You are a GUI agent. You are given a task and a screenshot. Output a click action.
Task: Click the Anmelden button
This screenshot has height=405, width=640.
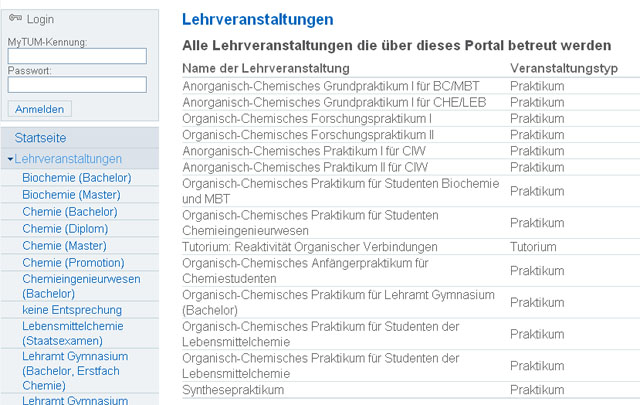(40, 109)
